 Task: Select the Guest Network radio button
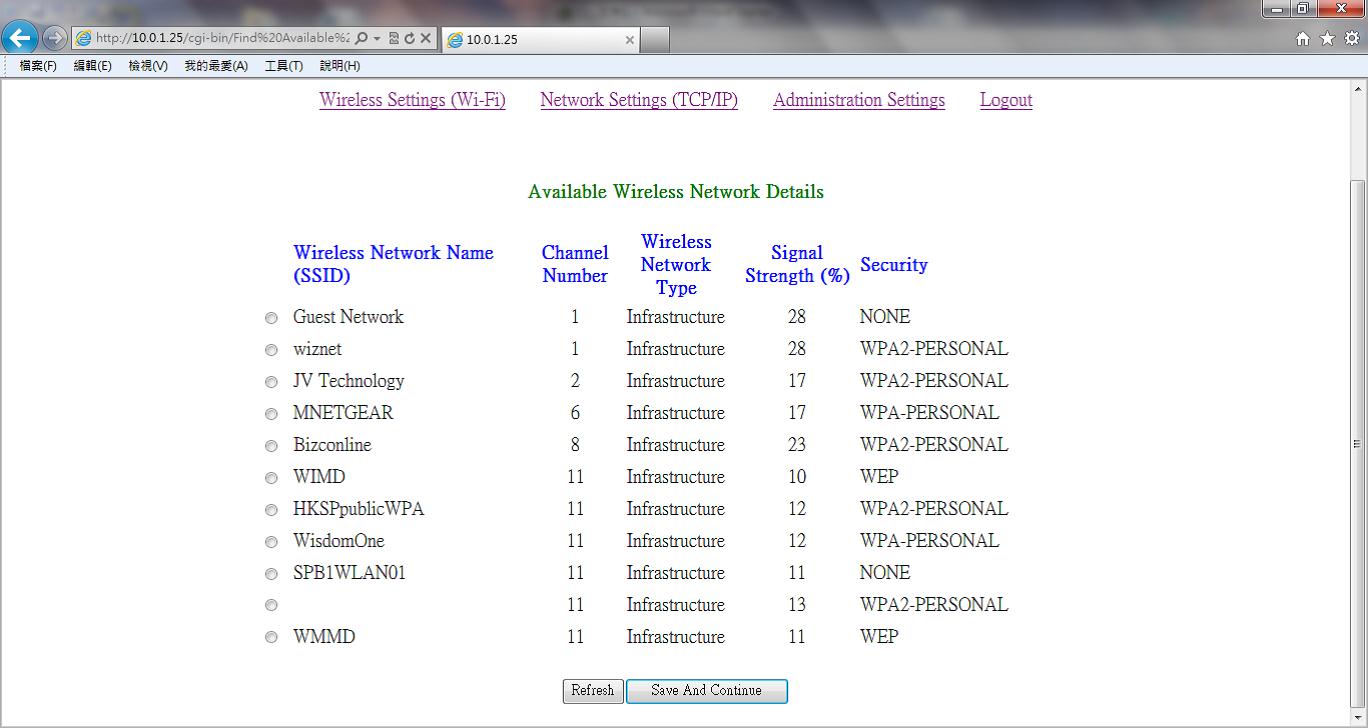tap(271, 318)
